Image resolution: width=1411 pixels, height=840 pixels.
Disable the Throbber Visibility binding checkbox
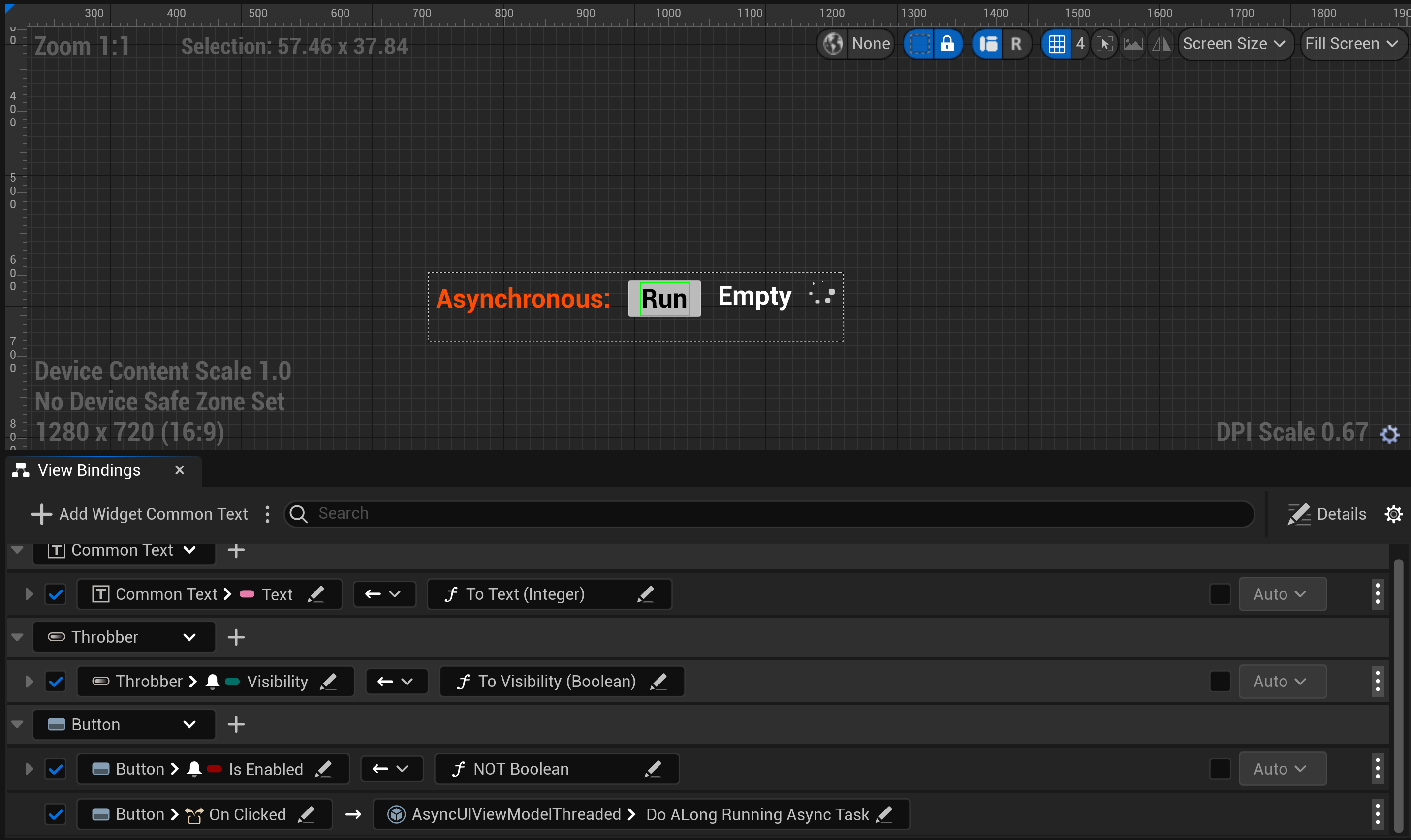coord(56,681)
